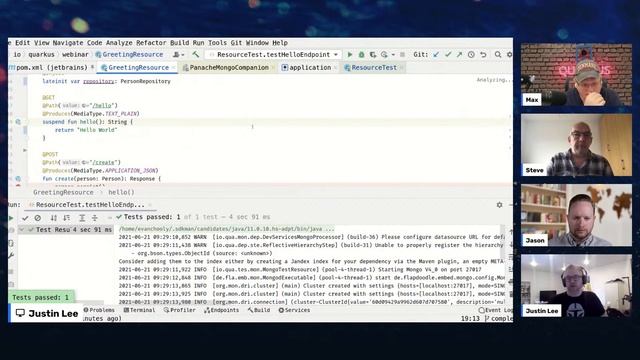Open the View menu
This screenshot has width=640, height=360.
(42, 42)
